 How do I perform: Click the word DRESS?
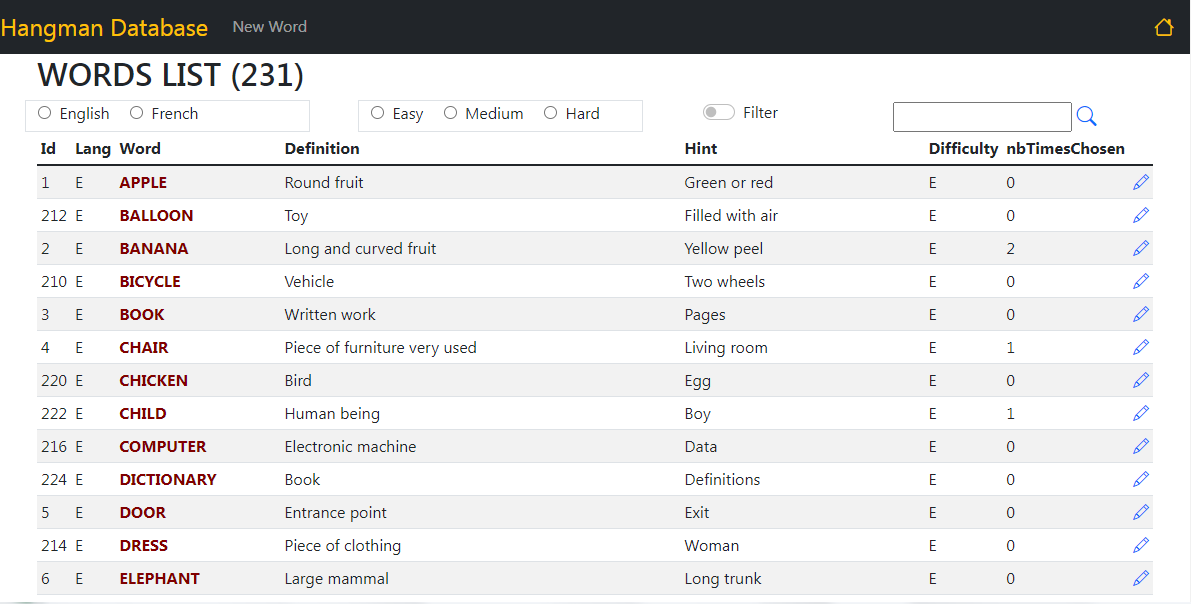point(144,546)
